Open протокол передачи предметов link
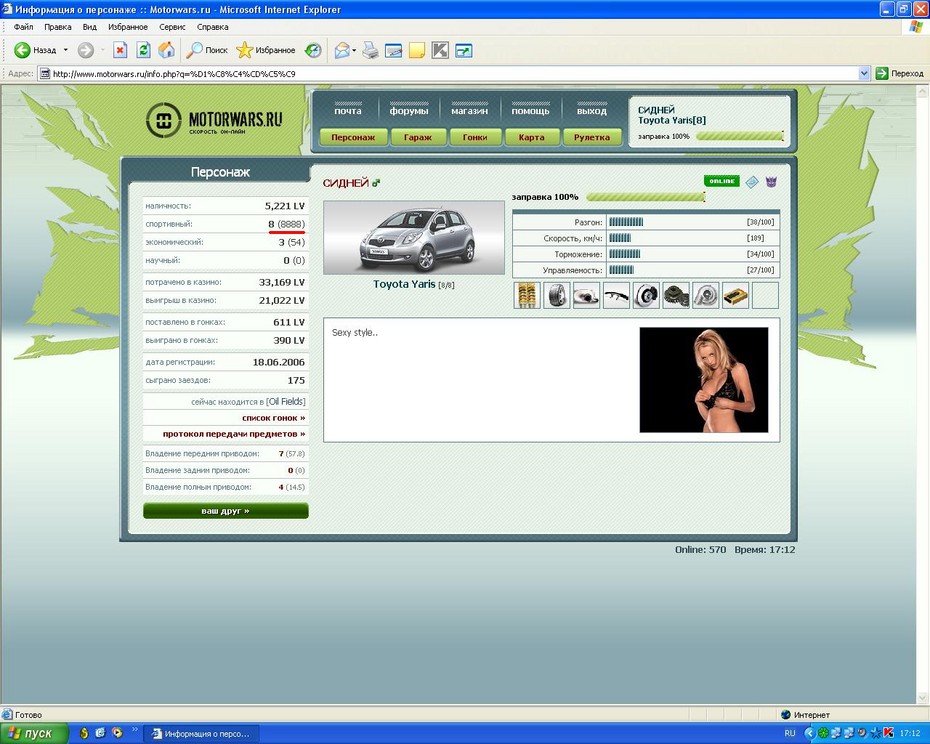The image size is (930, 744). pos(234,434)
